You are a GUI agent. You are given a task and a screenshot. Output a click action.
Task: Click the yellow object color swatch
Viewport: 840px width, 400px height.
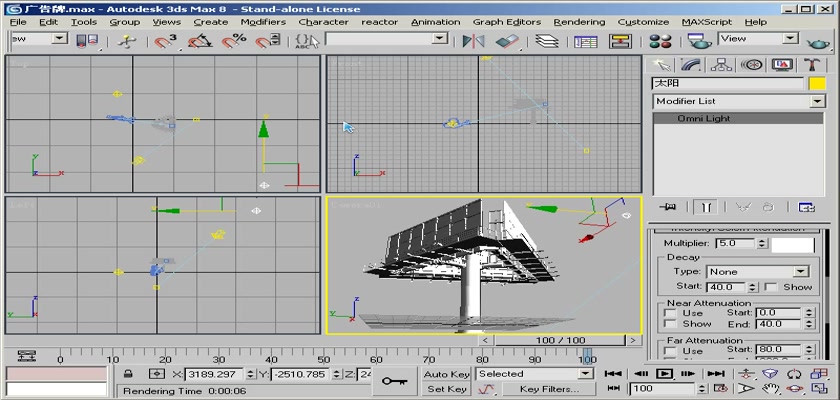point(817,83)
